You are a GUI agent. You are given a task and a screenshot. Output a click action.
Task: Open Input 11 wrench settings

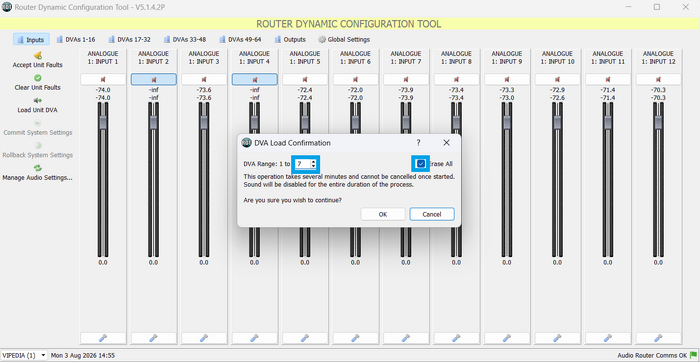tap(608, 338)
